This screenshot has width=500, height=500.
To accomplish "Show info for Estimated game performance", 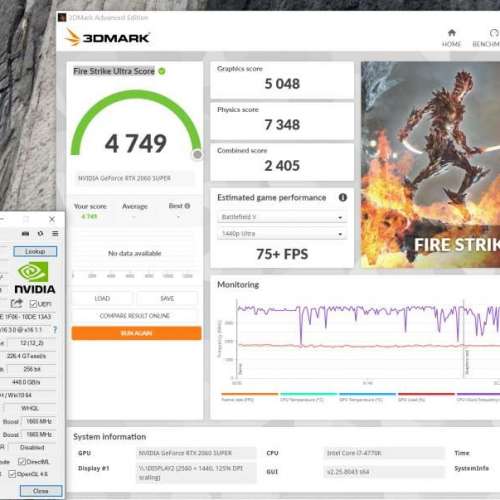I will [343, 197].
